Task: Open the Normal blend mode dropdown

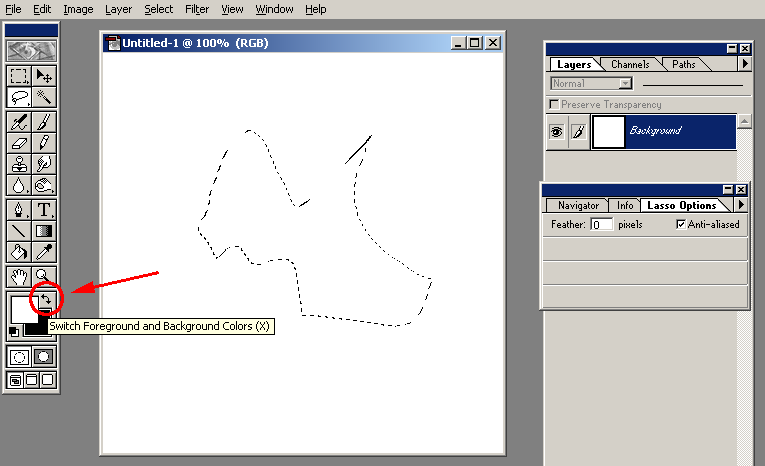Action: pos(625,83)
